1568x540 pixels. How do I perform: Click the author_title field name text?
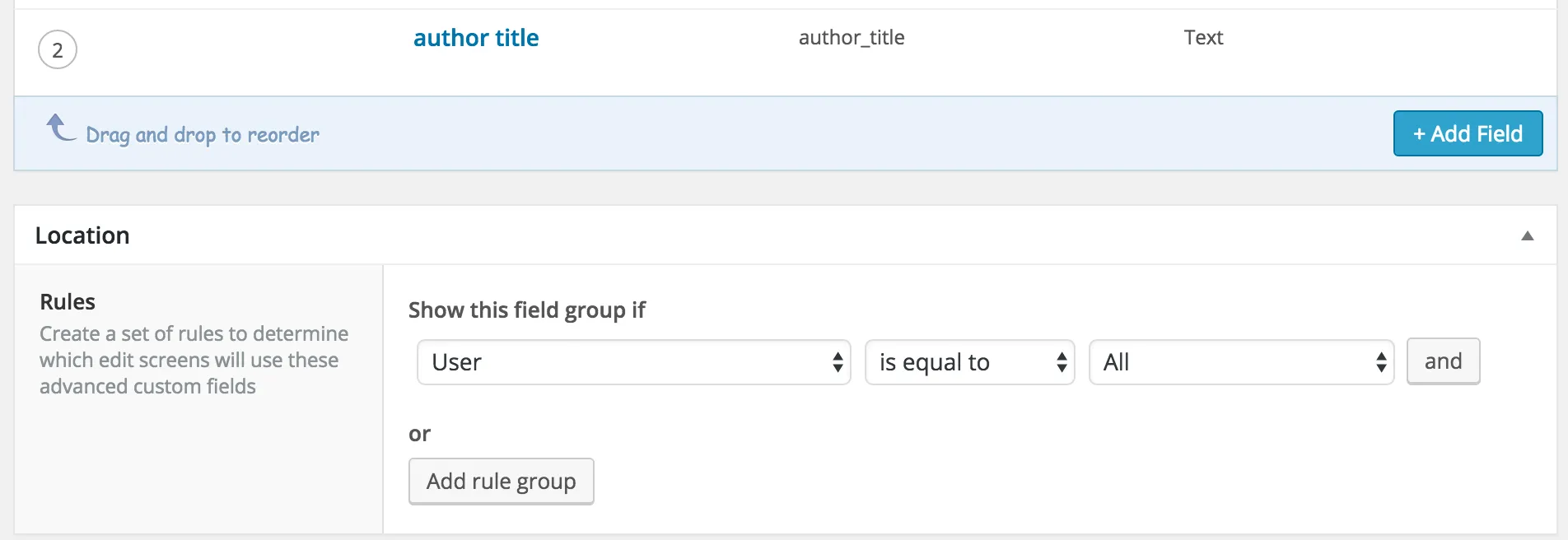pyautogui.click(x=852, y=38)
